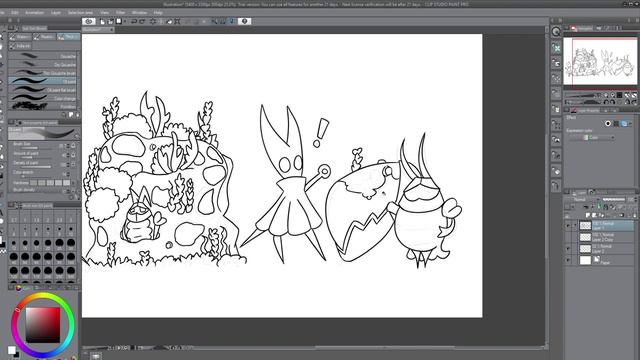Screen dimensions: 640x360
Task: Click the Navigator canvas thumbnail
Action: [600, 61]
